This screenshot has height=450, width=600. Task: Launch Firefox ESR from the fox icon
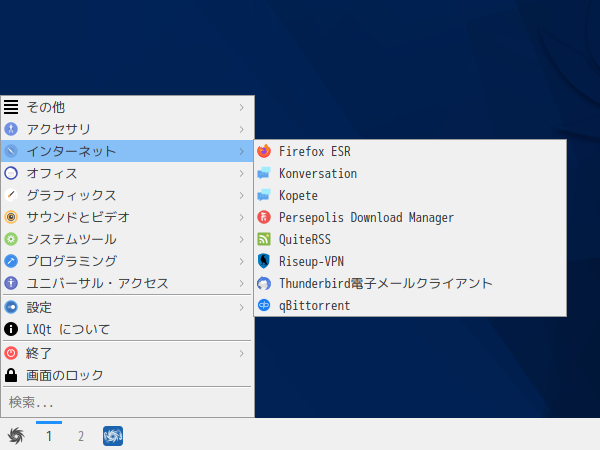point(264,151)
